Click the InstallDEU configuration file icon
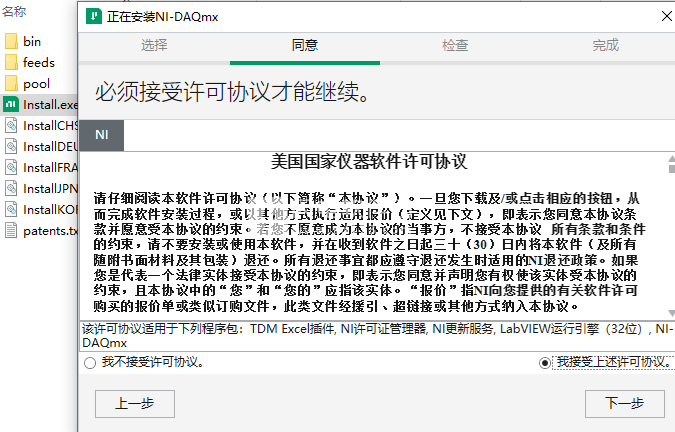675x432 pixels. [11, 146]
